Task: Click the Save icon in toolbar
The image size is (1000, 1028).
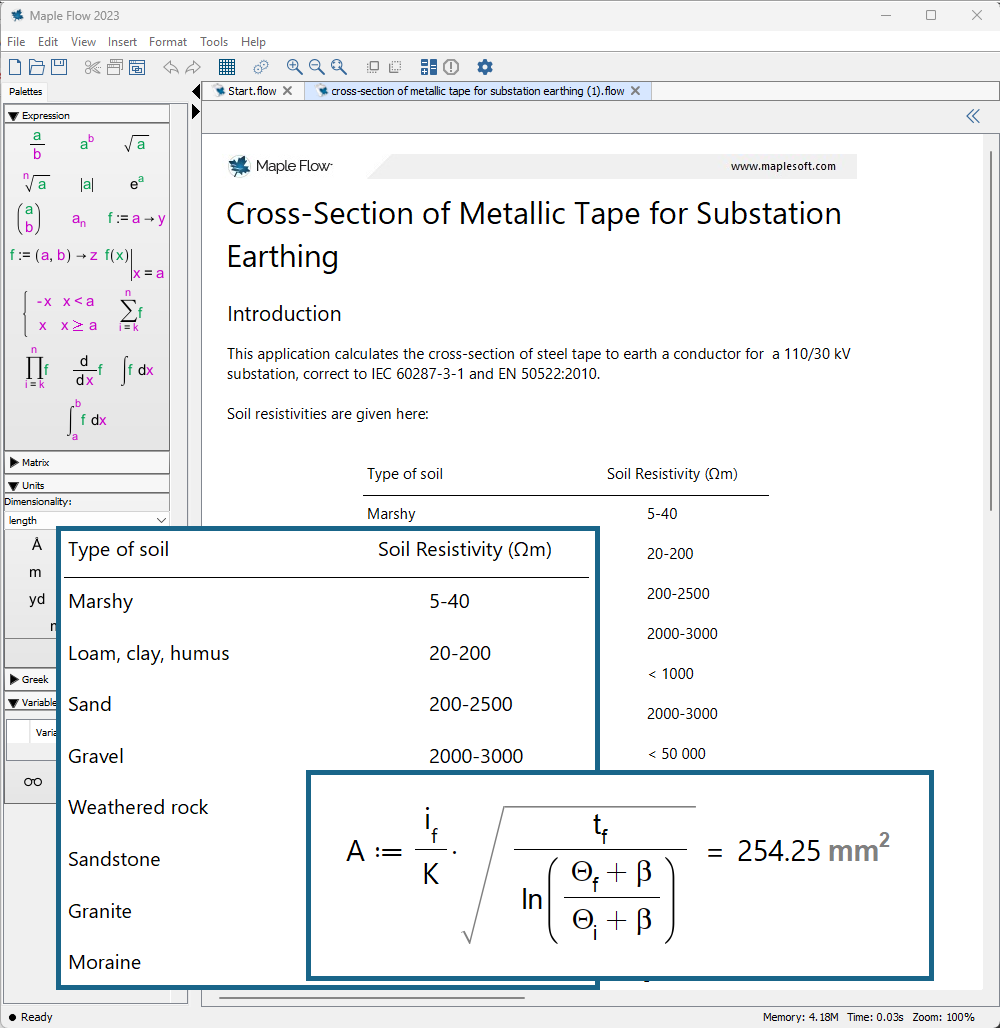Action: [59, 67]
